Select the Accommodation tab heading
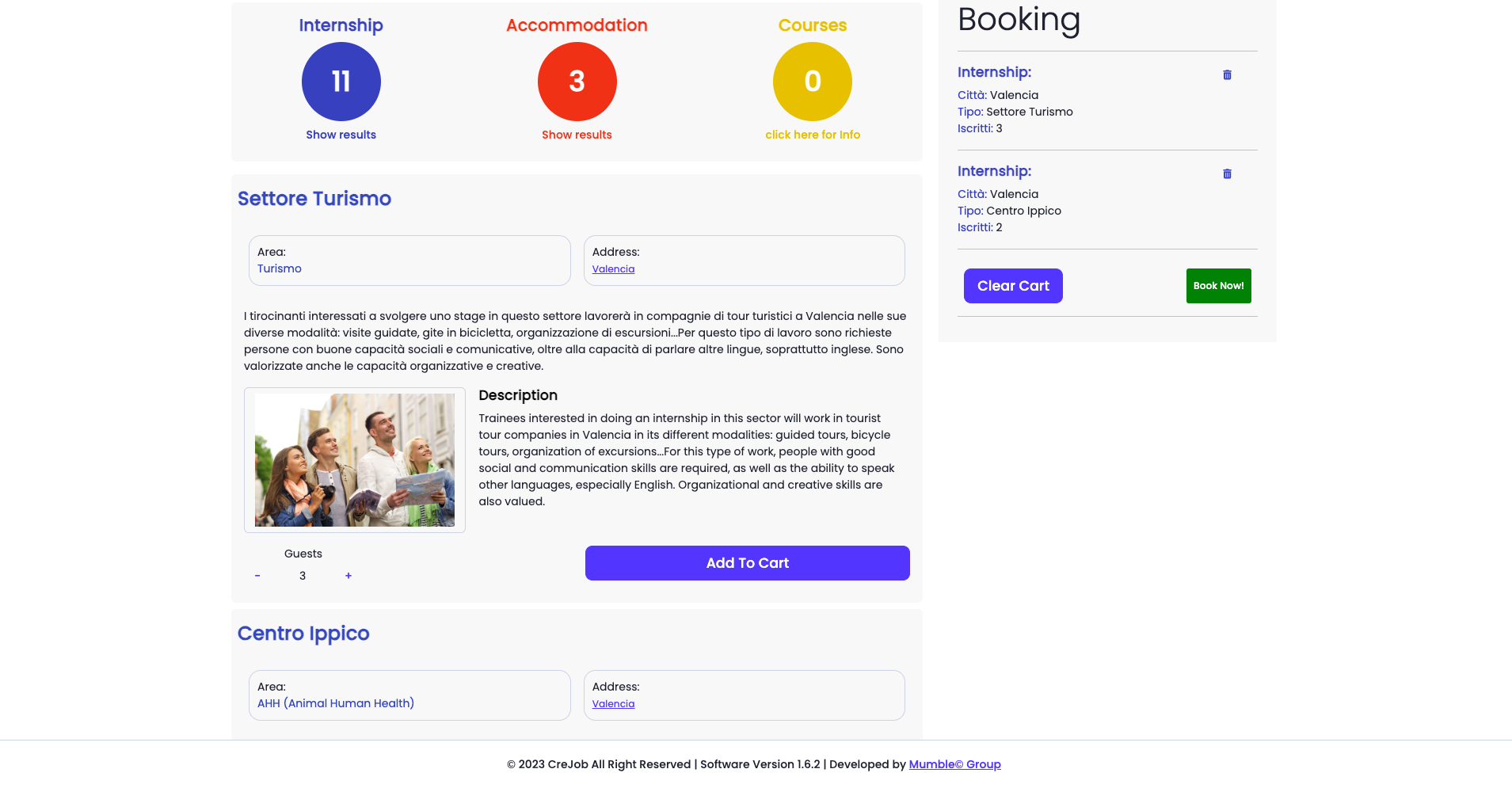1512x788 pixels. (577, 25)
